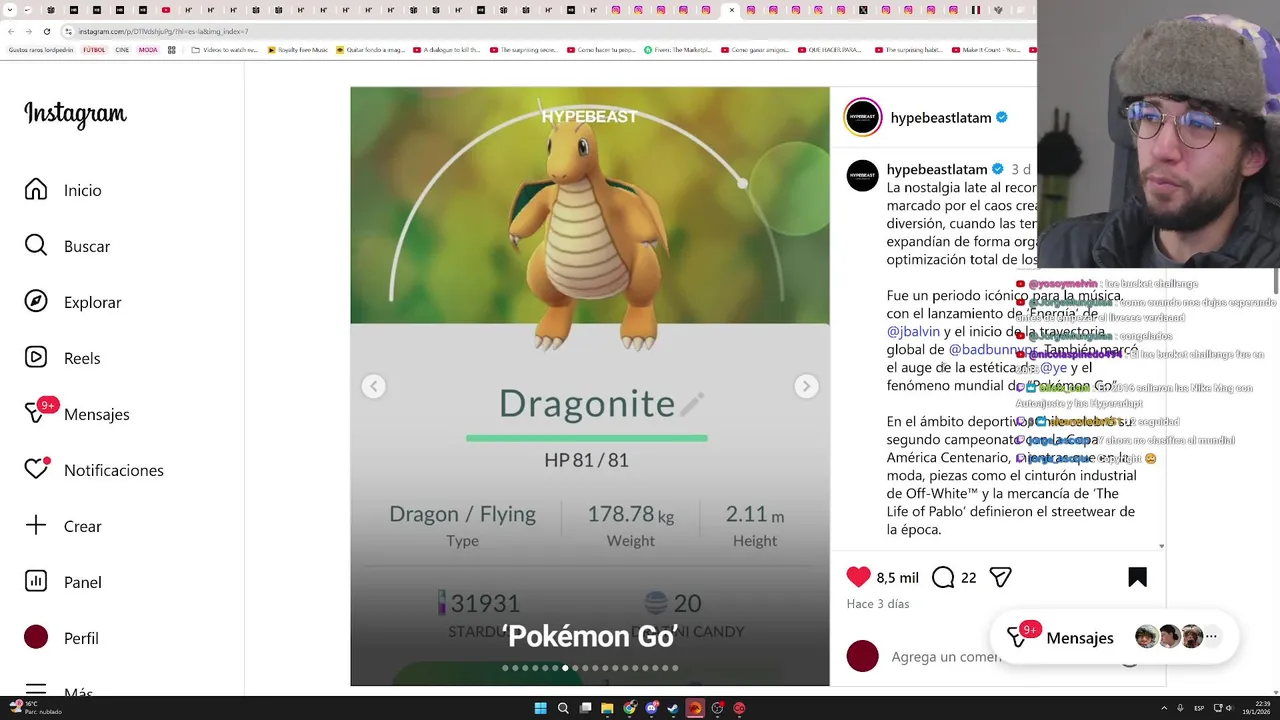The image size is (1280, 720).
Task: Open Google Chrome from the taskbar
Action: 629,708
